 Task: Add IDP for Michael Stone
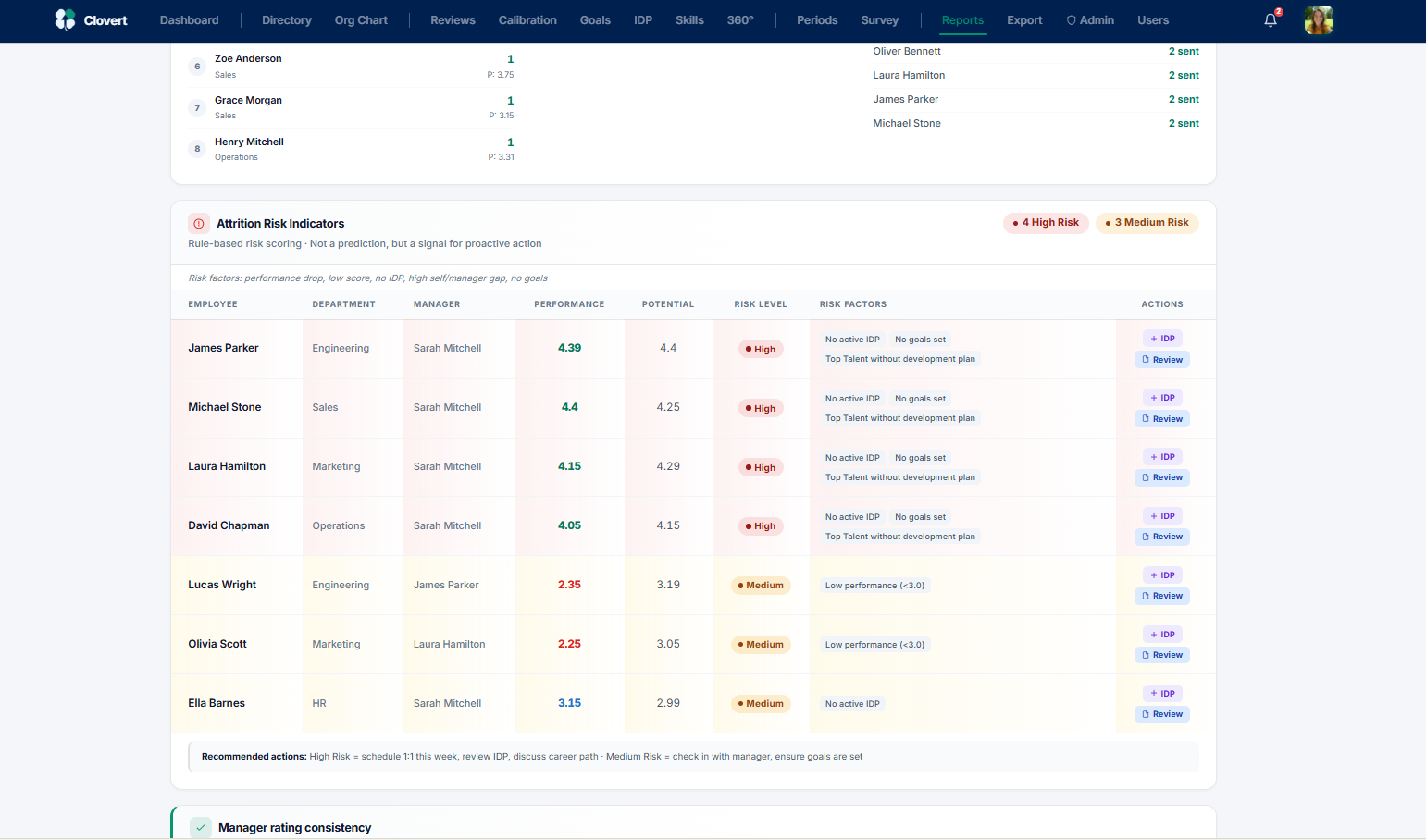pos(1162,398)
